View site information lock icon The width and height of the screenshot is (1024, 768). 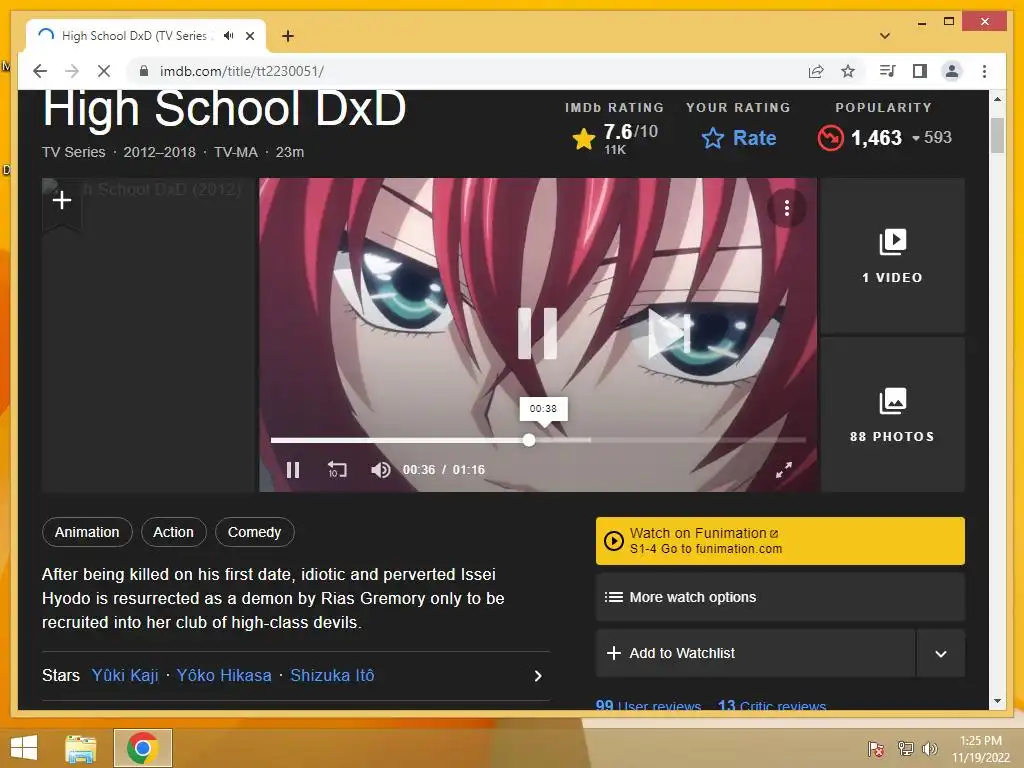(x=144, y=71)
